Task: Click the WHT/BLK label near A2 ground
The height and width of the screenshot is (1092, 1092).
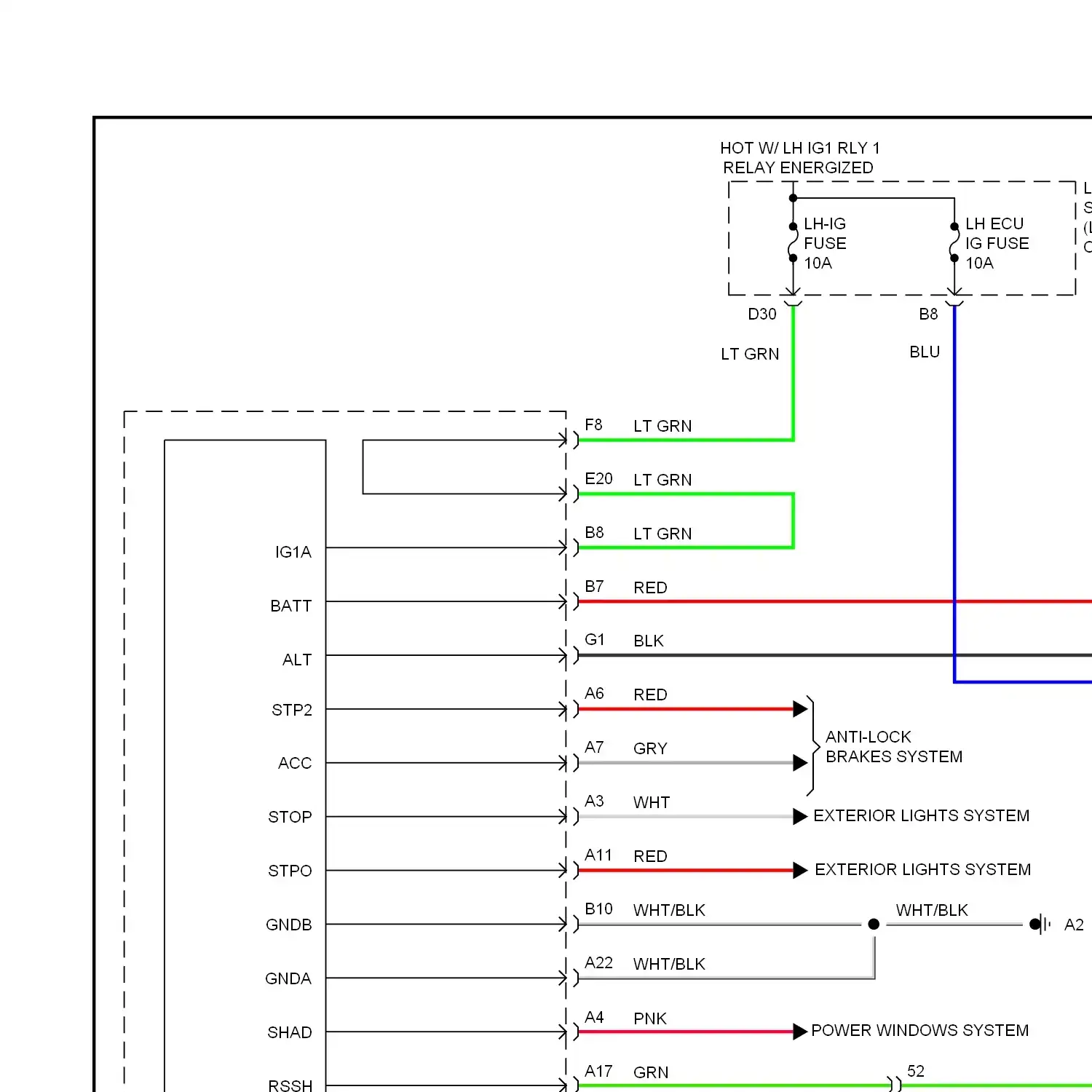Action: click(x=932, y=910)
